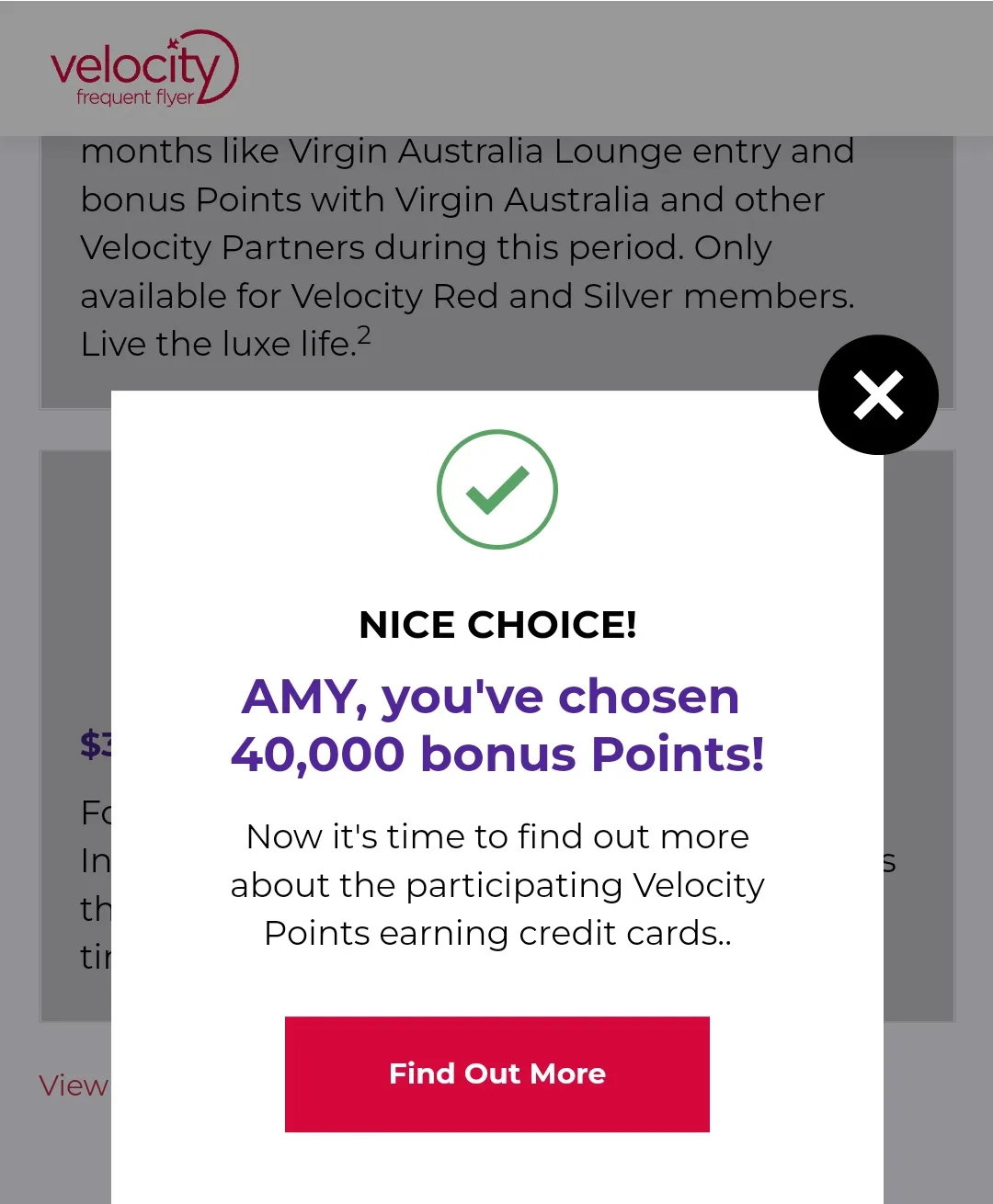Click "available for Velocity Red and Silver members"
Screen dimensions: 993x1204
point(467,297)
